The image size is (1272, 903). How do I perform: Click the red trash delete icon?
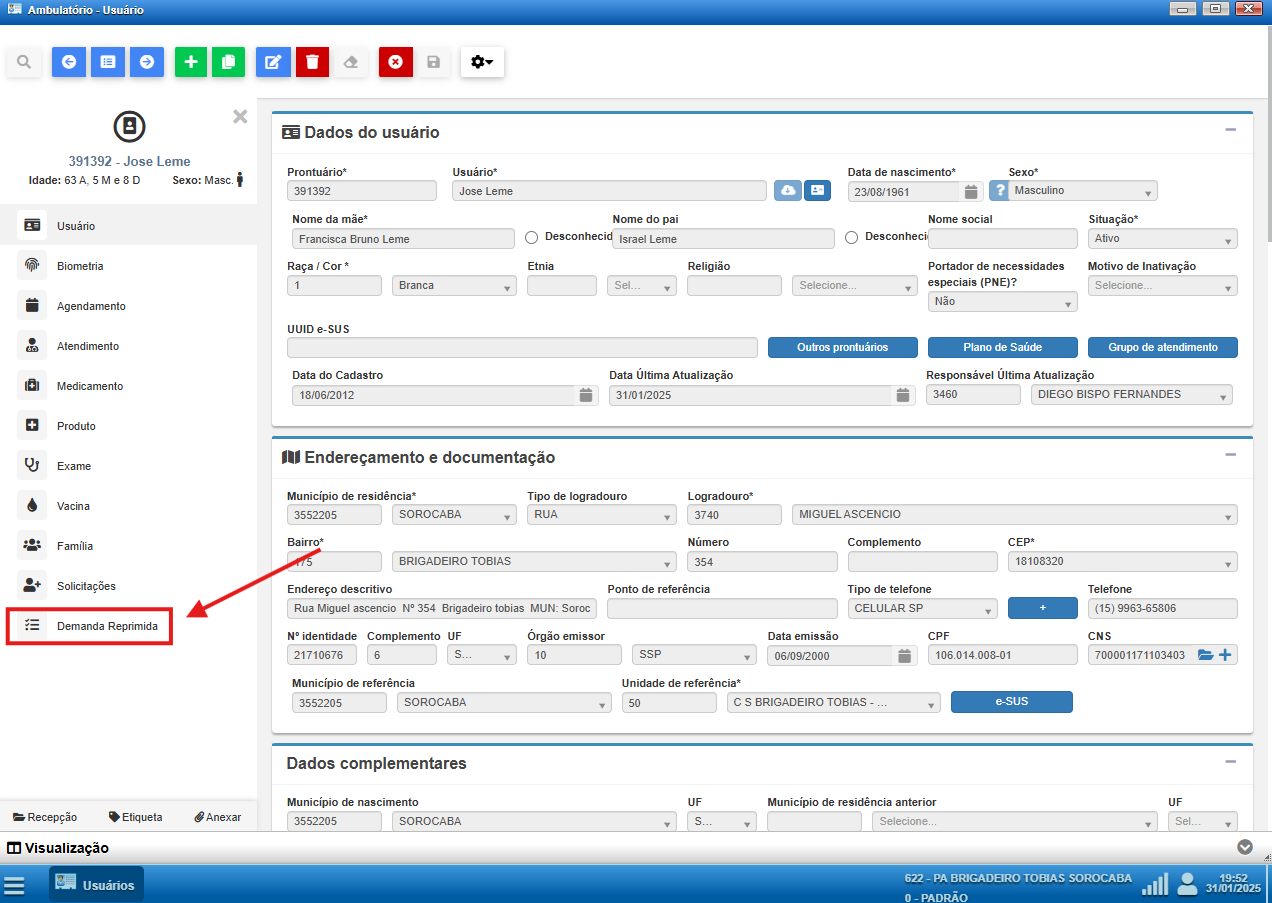tap(312, 62)
